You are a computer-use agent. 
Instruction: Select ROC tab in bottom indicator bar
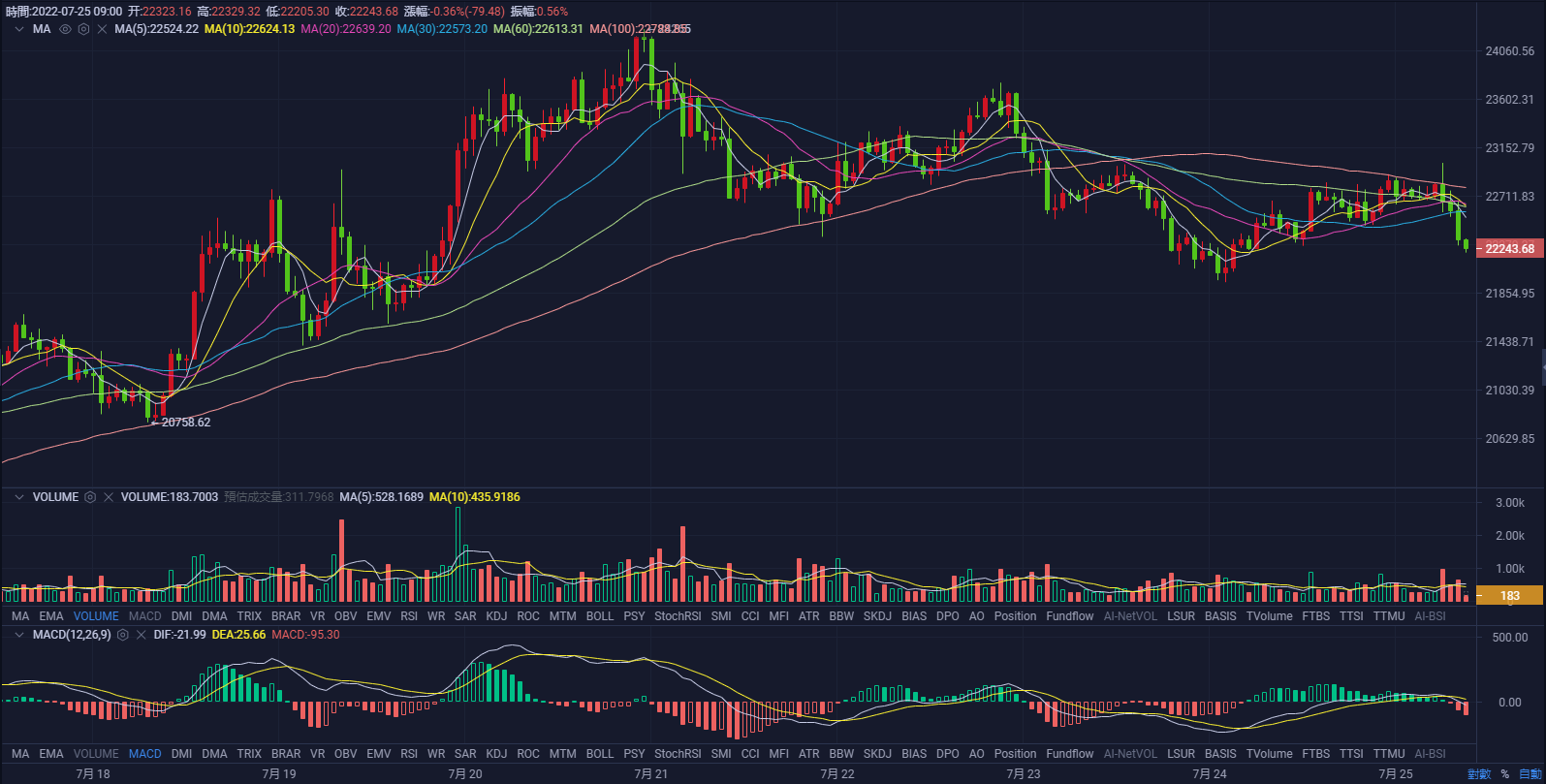528,754
